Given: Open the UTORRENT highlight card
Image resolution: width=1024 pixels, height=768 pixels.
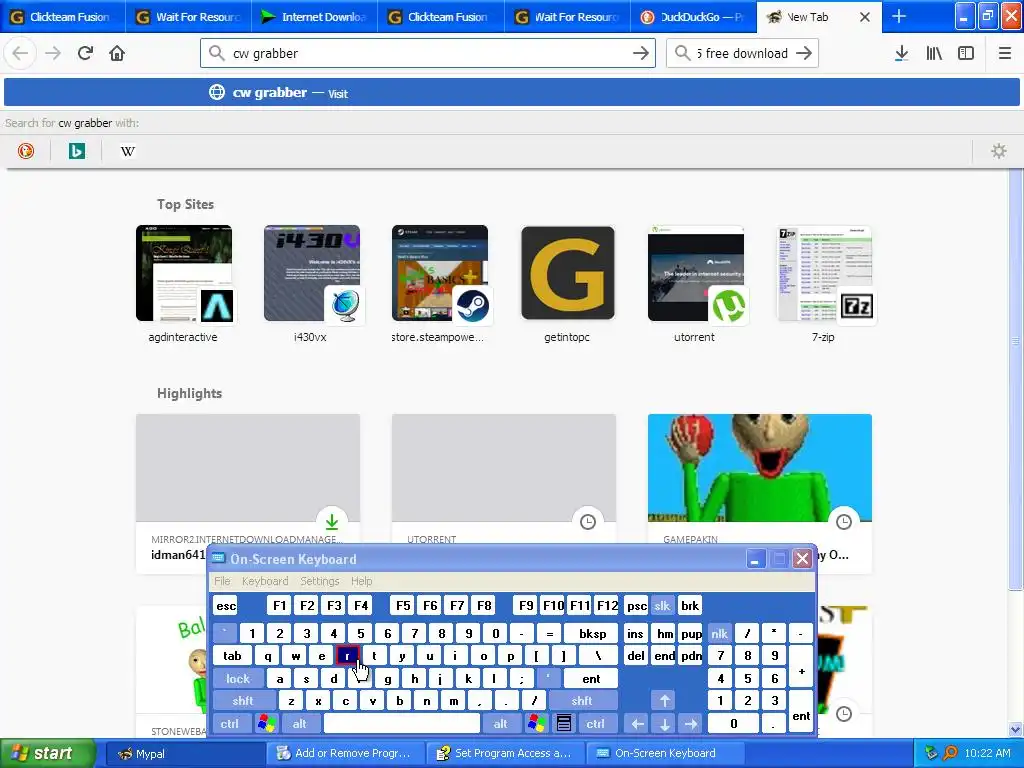Looking at the screenshot, I should (504, 479).
